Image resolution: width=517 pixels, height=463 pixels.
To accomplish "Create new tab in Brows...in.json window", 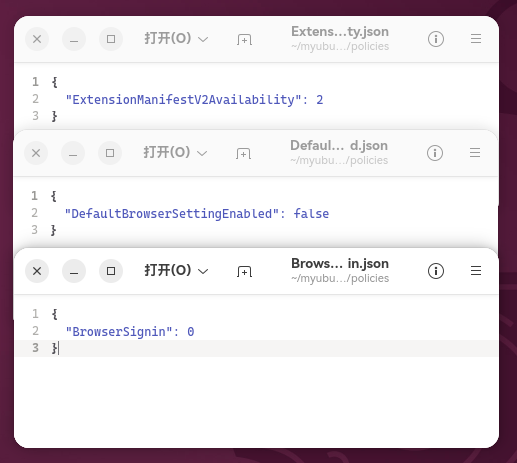I will 244,271.
